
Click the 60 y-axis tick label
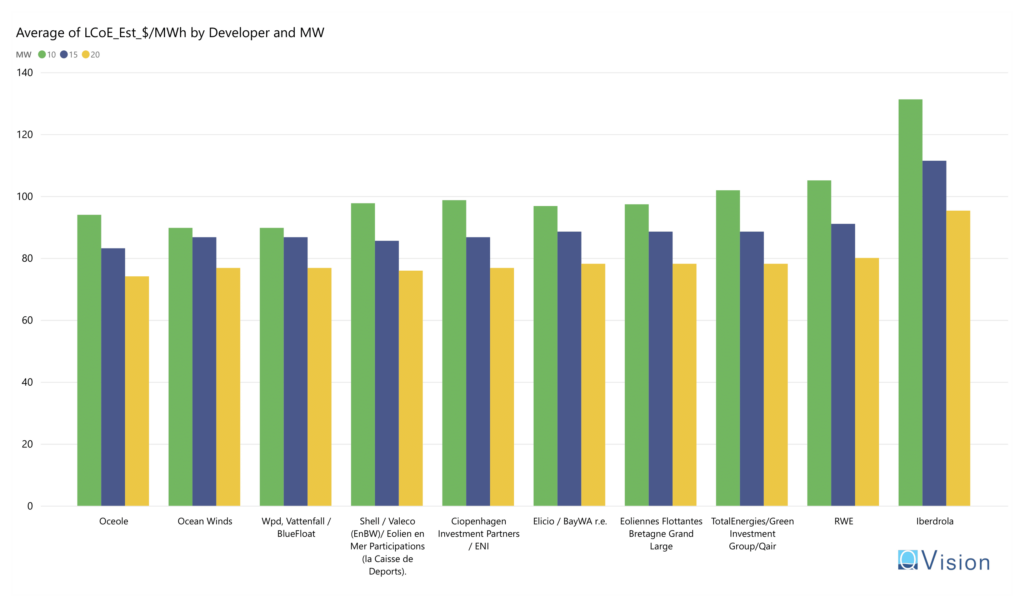click(27, 320)
